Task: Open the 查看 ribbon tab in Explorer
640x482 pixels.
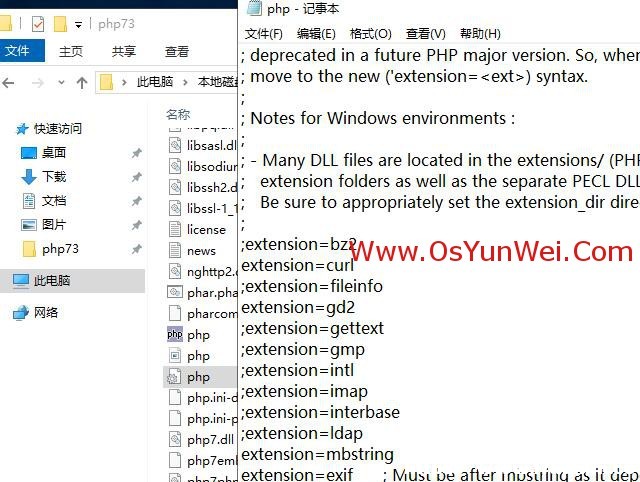Action: click(177, 51)
